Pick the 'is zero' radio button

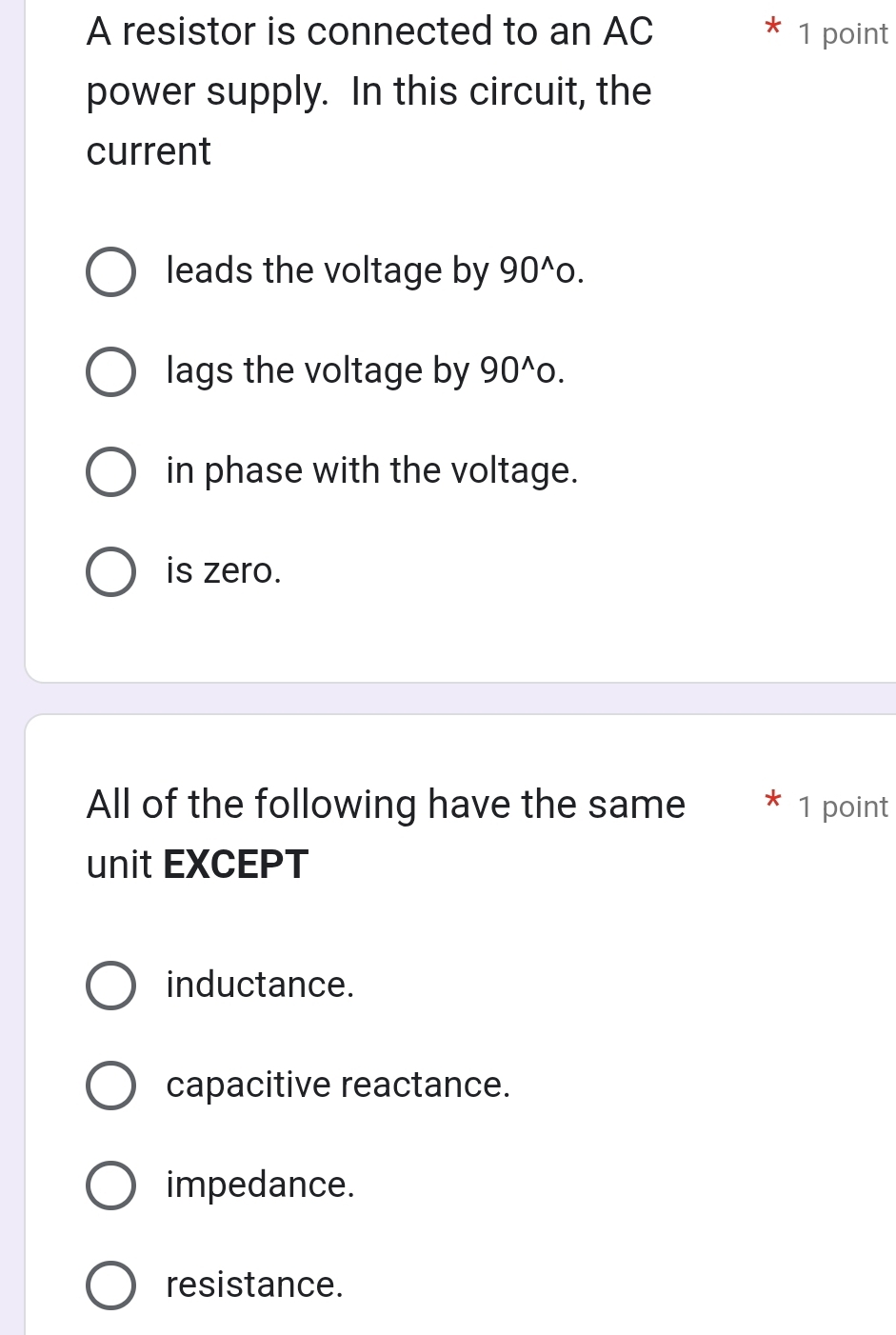110,571
